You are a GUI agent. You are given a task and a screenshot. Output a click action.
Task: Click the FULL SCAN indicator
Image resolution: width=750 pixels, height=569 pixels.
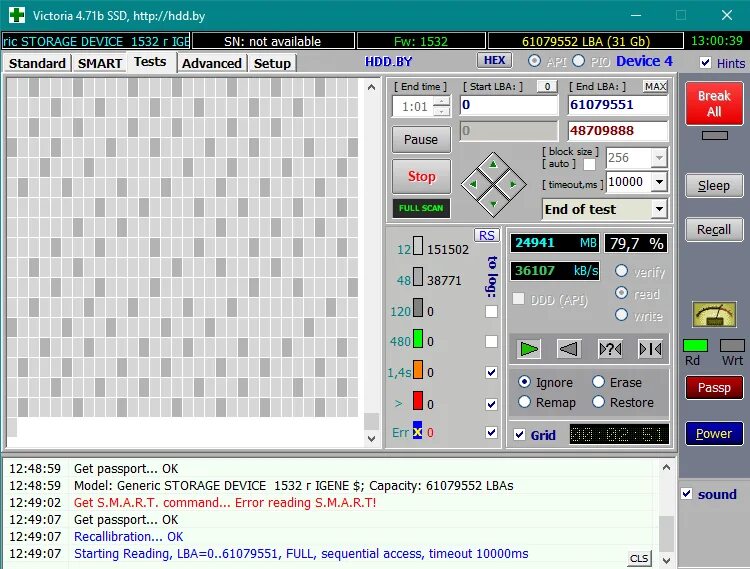421,208
